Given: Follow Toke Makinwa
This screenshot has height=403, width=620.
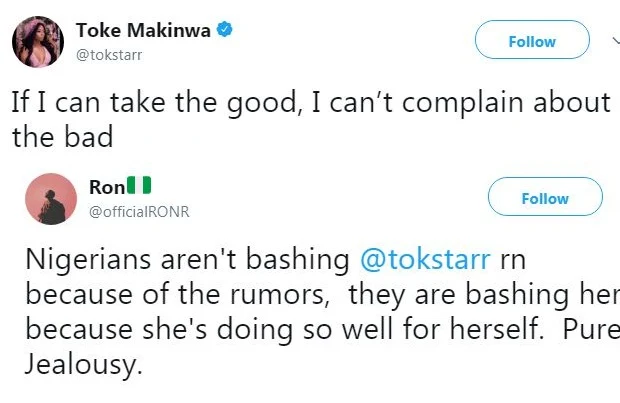Looking at the screenshot, I should point(531,42).
